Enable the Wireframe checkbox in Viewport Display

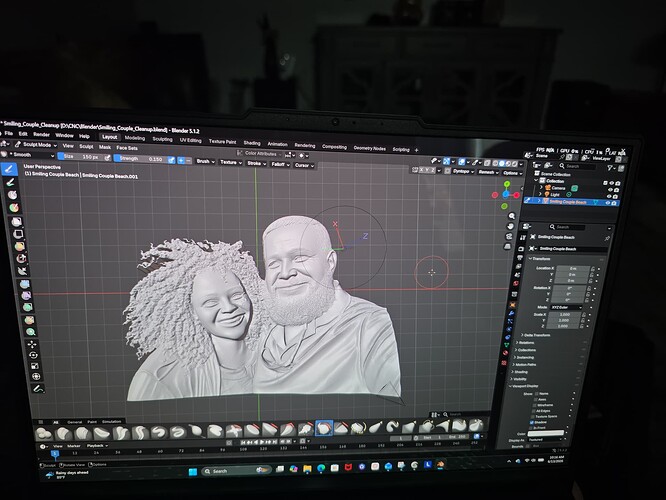pos(534,405)
